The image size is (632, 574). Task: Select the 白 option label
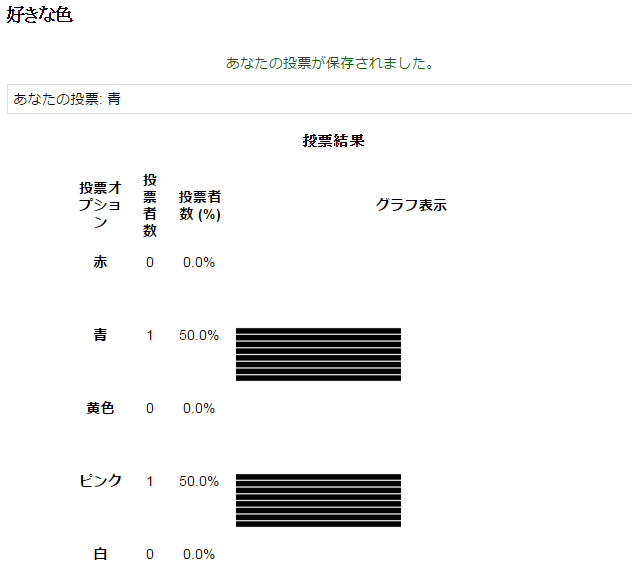pyautogui.click(x=100, y=554)
